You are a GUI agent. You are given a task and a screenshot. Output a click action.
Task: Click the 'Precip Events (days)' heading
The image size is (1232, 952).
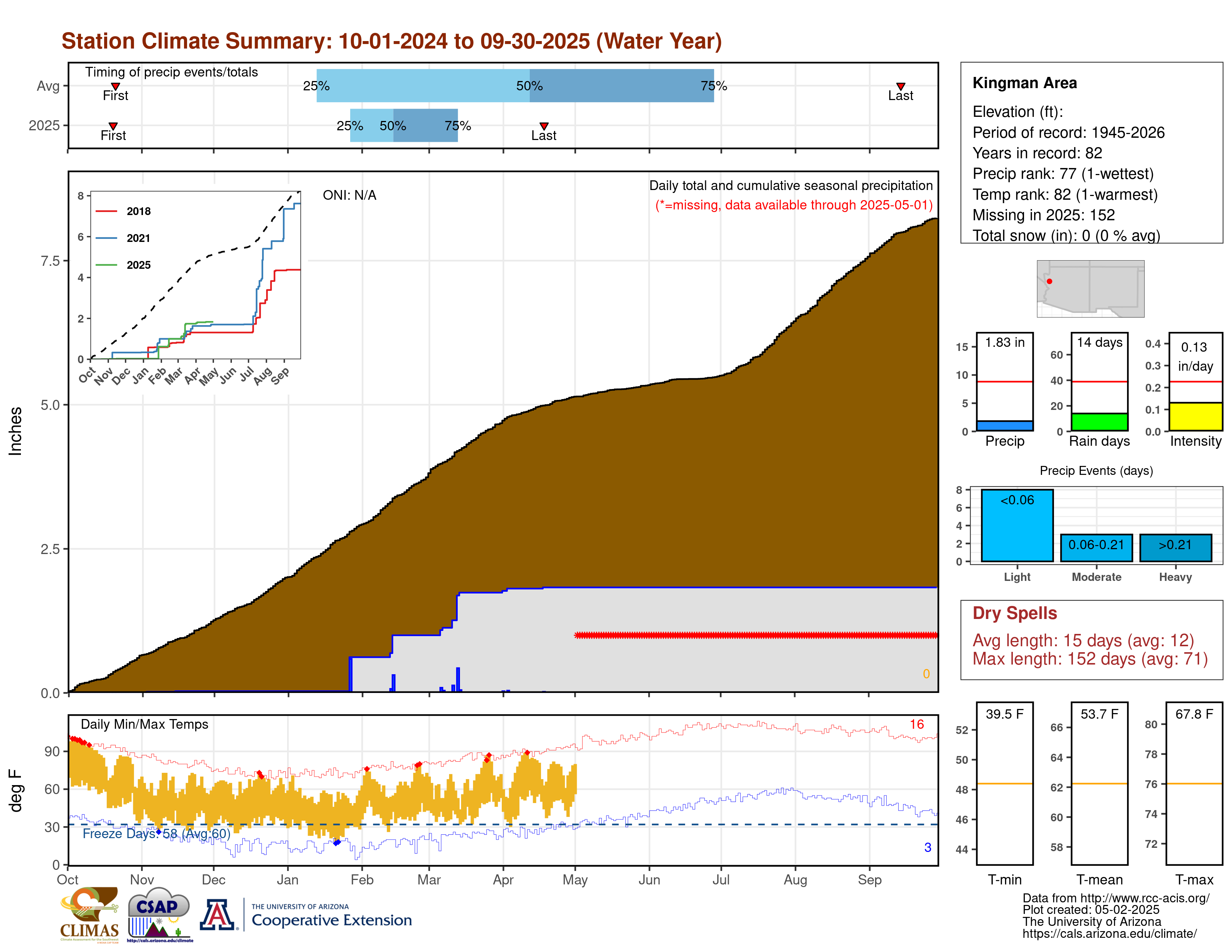(x=1096, y=470)
